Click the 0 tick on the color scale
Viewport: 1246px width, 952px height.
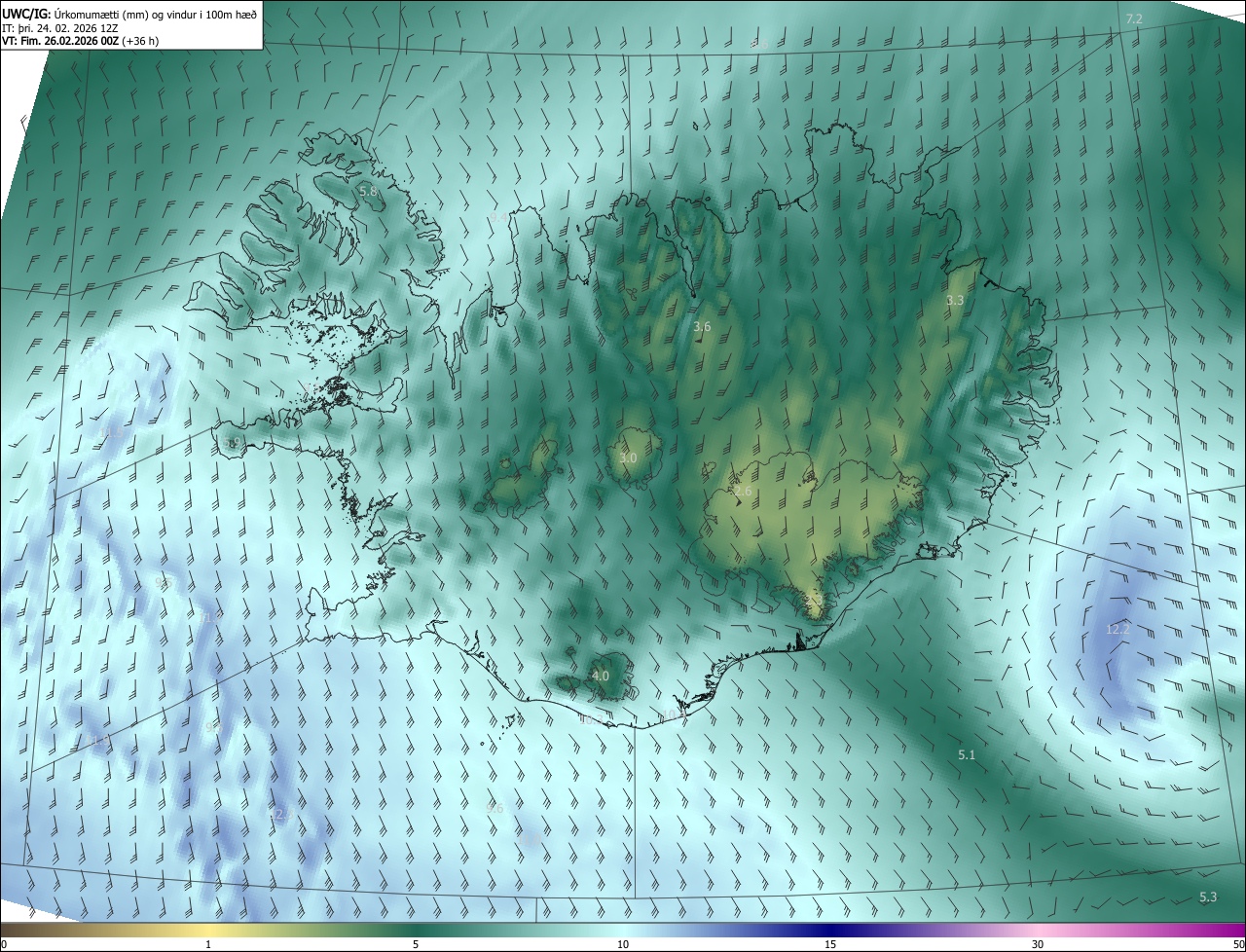3,944
